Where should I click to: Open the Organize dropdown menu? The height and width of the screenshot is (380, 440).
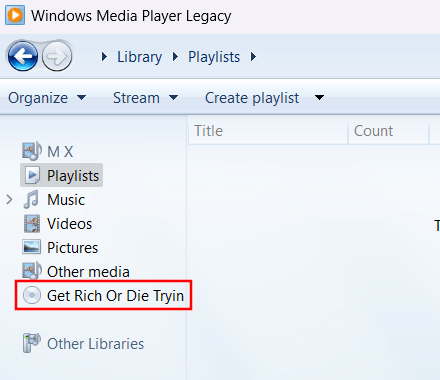pyautogui.click(x=47, y=98)
